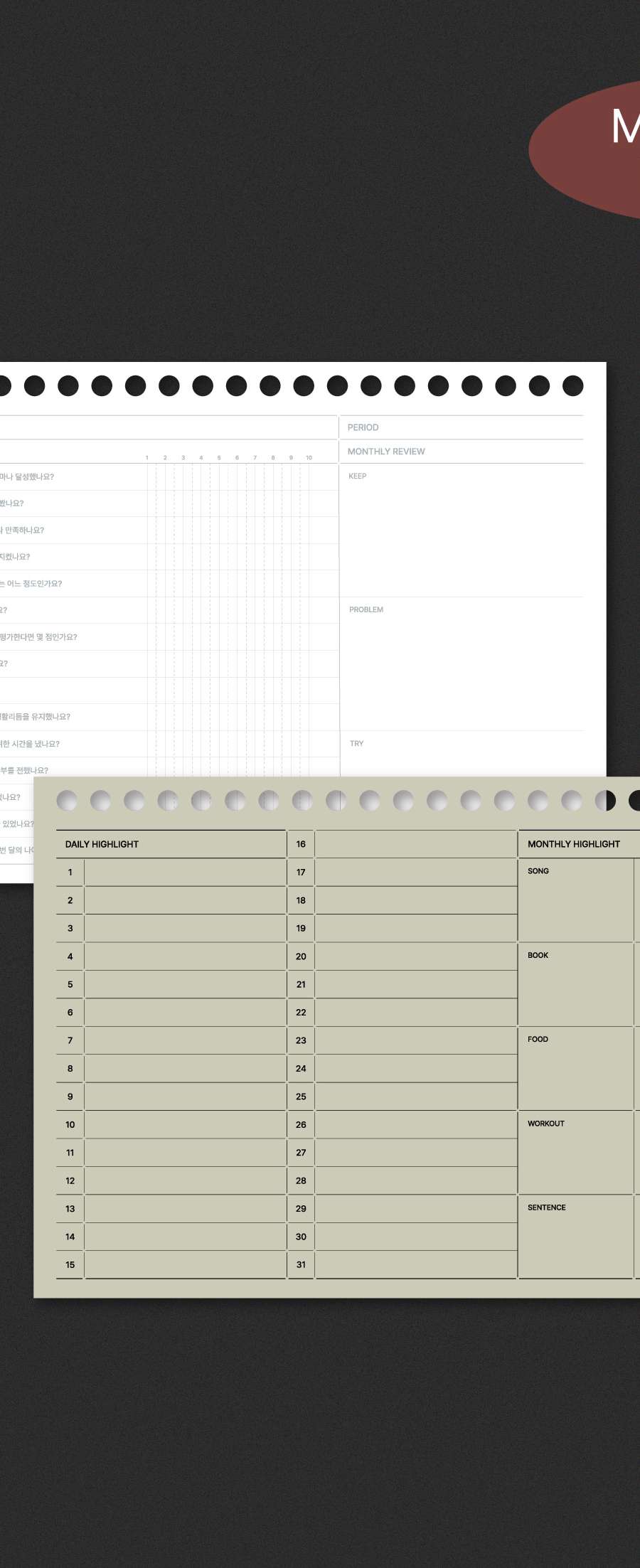Screen dimensions: 640x1568
Task: Click day number 31 in highlight list
Action: click(301, 1265)
